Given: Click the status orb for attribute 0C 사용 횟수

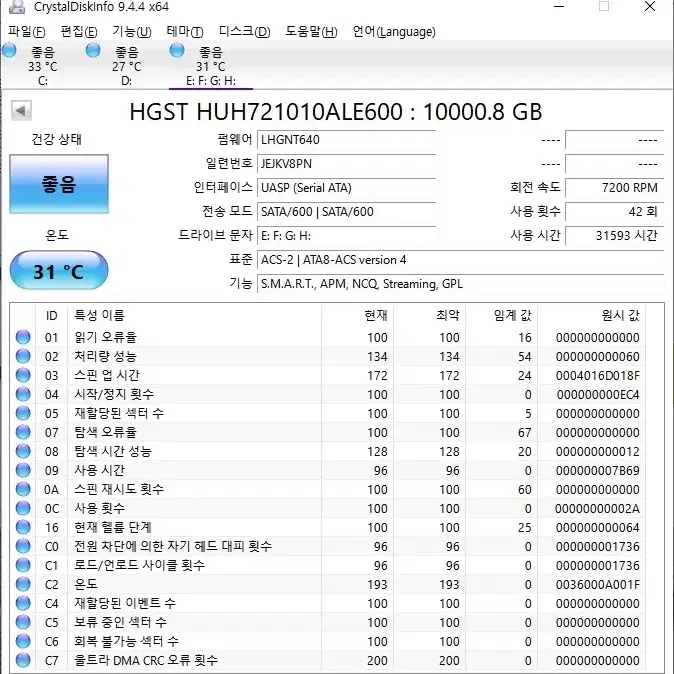Looking at the screenshot, I should click(x=23, y=508).
